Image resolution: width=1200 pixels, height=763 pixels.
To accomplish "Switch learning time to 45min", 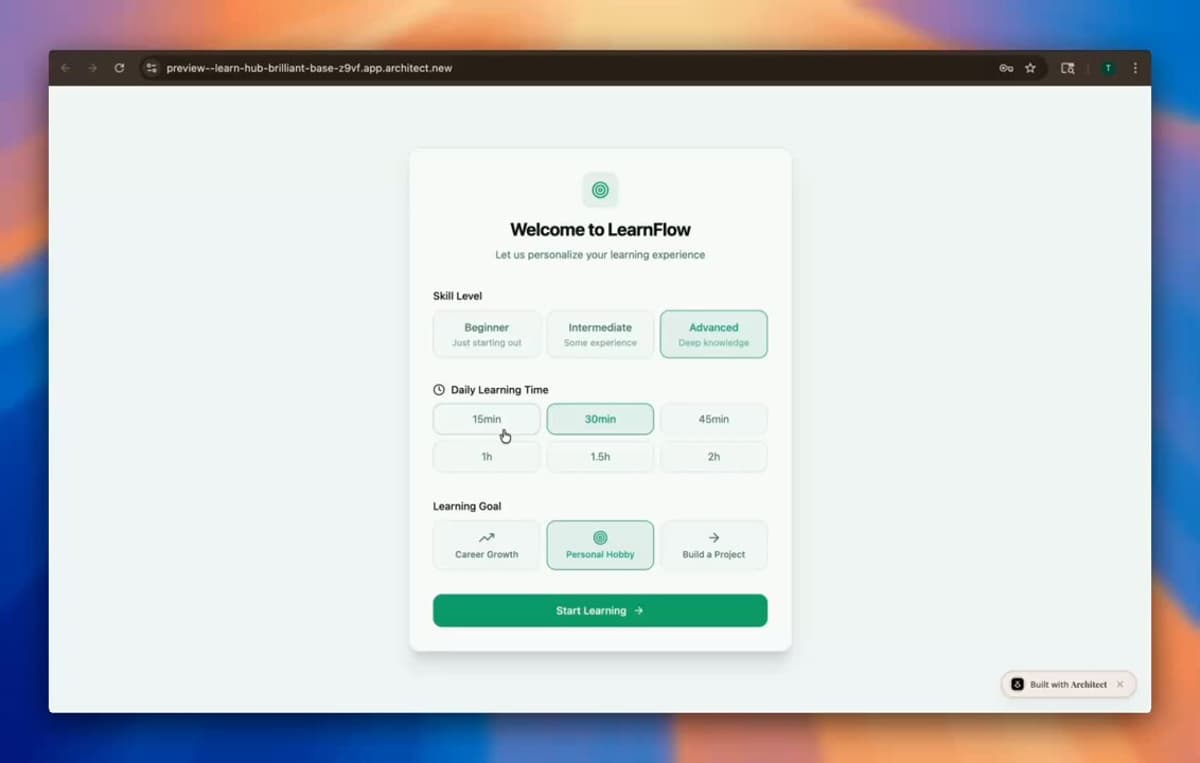I will click(713, 419).
